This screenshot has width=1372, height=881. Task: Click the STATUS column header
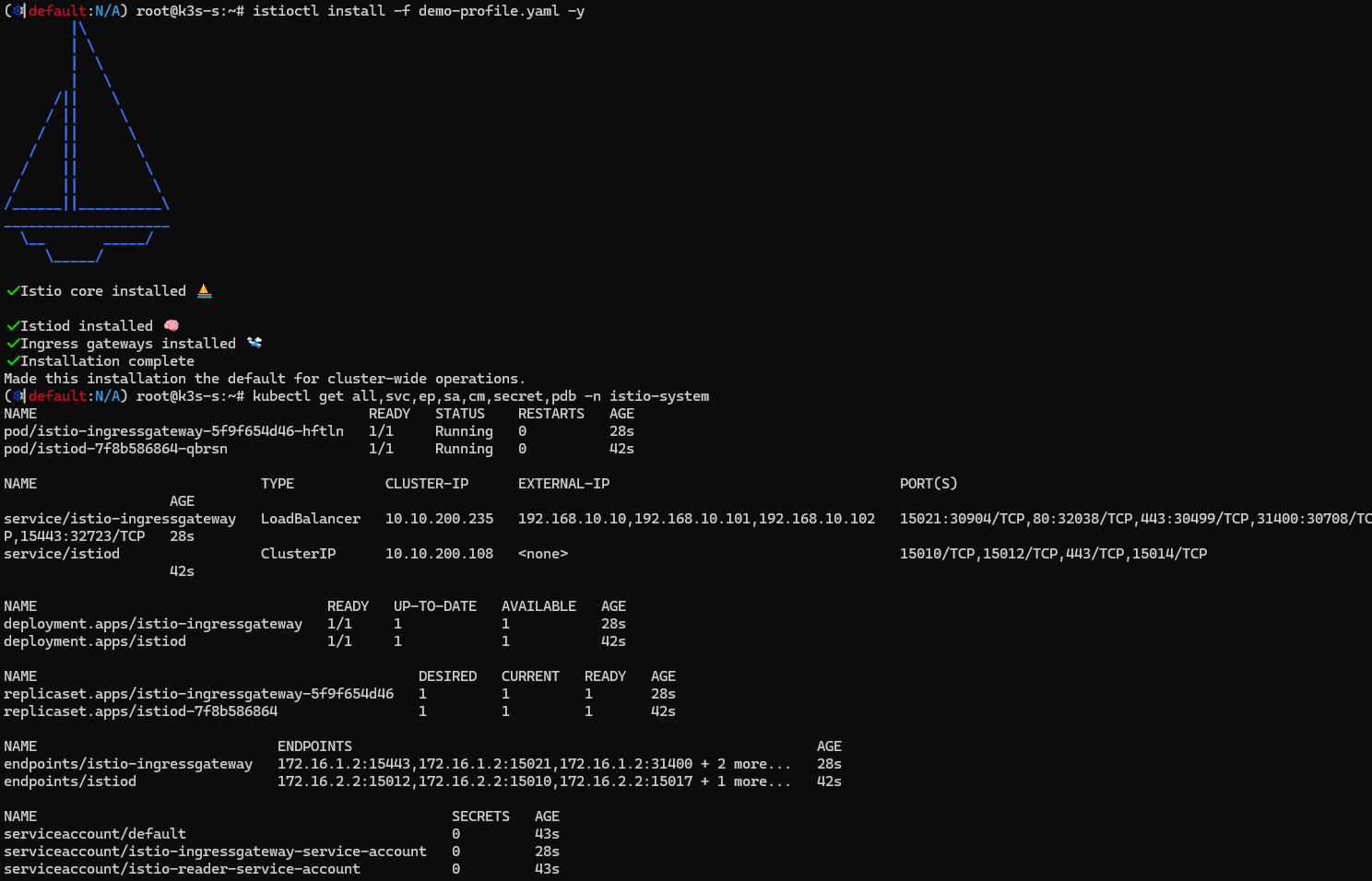pos(460,414)
